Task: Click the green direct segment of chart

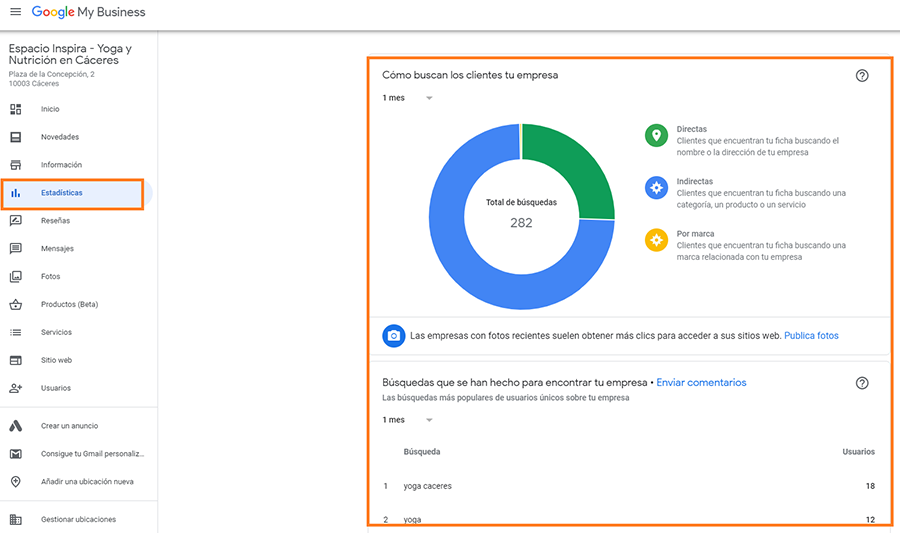Action: 575,165
